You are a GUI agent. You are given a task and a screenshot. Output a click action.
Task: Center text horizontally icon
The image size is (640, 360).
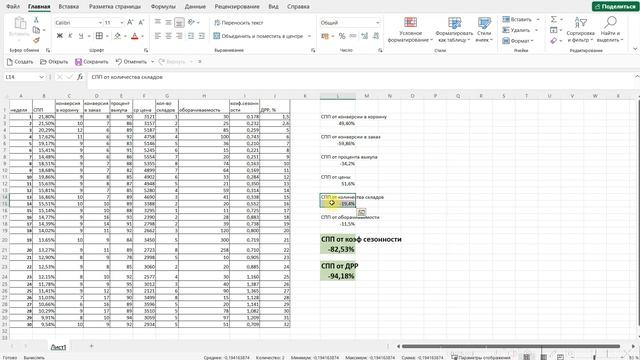[x=168, y=36]
